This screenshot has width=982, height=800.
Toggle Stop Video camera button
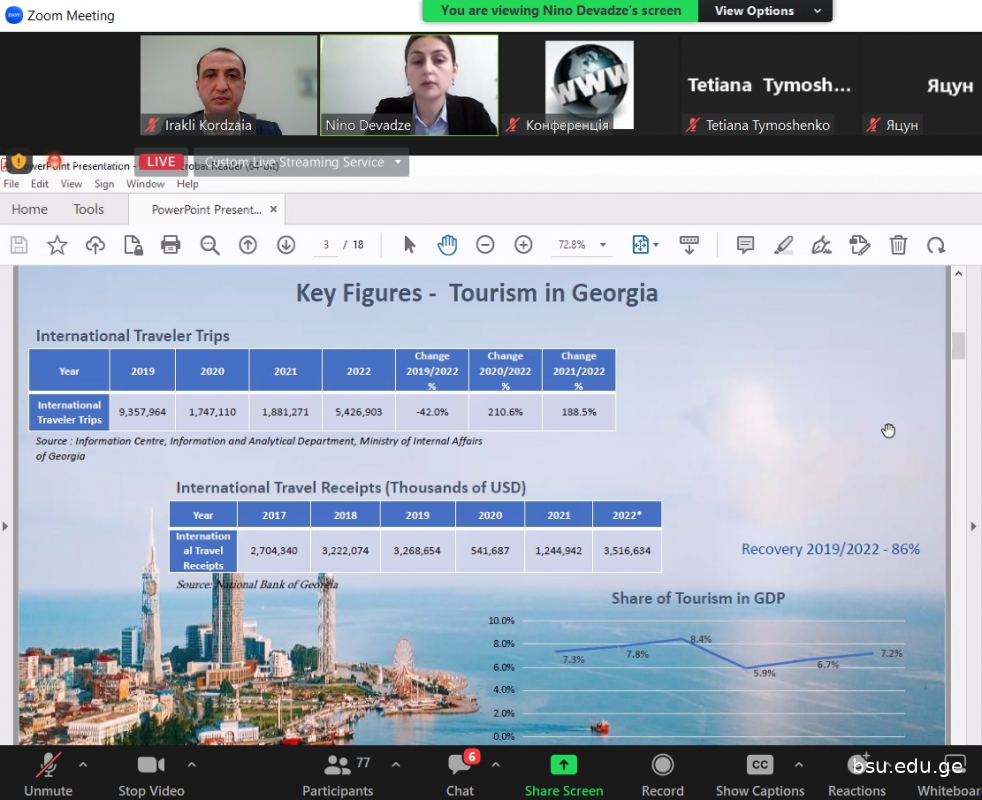point(151,773)
